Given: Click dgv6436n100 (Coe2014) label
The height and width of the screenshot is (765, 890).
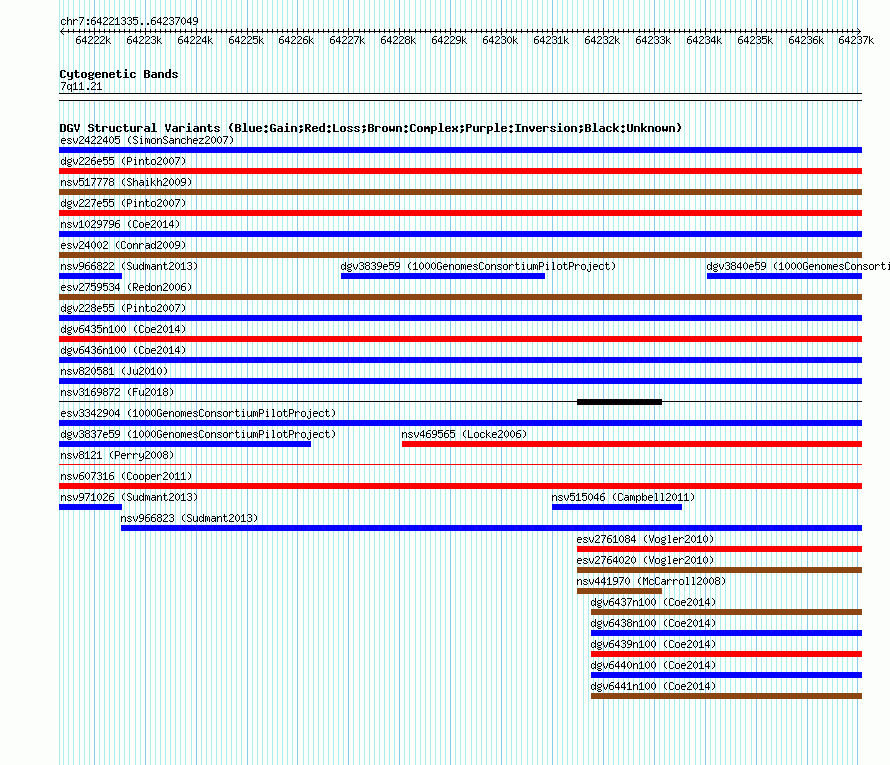Looking at the screenshot, I should (x=123, y=350).
